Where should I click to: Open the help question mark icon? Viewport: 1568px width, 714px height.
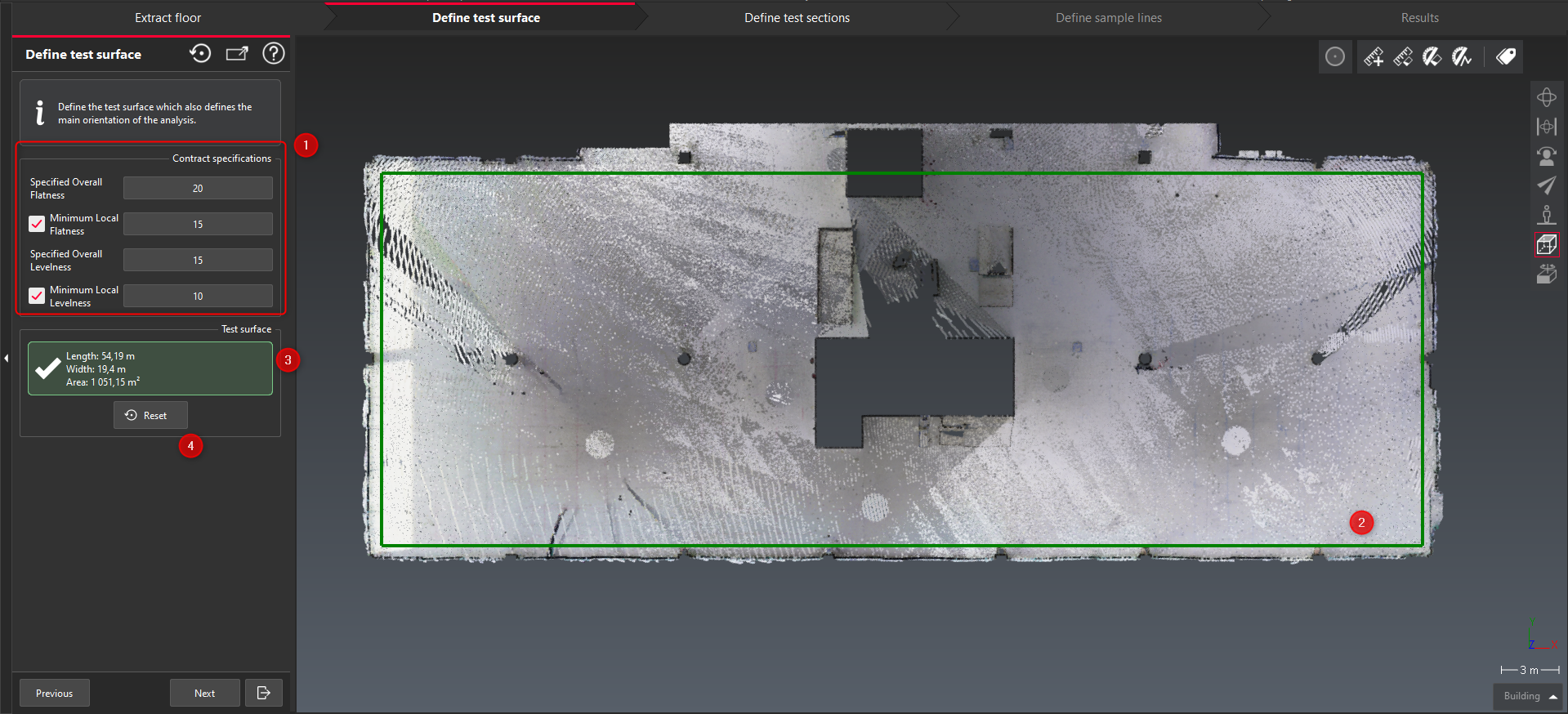(274, 54)
